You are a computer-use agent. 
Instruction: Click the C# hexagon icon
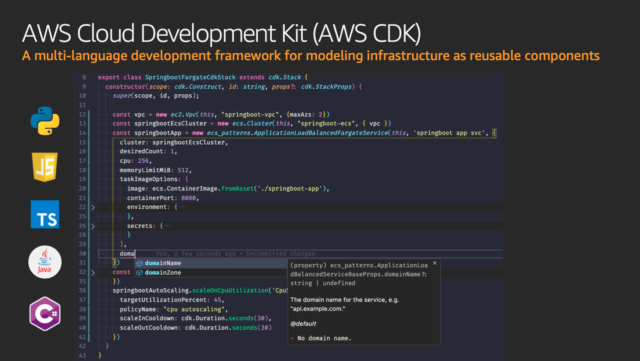[x=45, y=314]
